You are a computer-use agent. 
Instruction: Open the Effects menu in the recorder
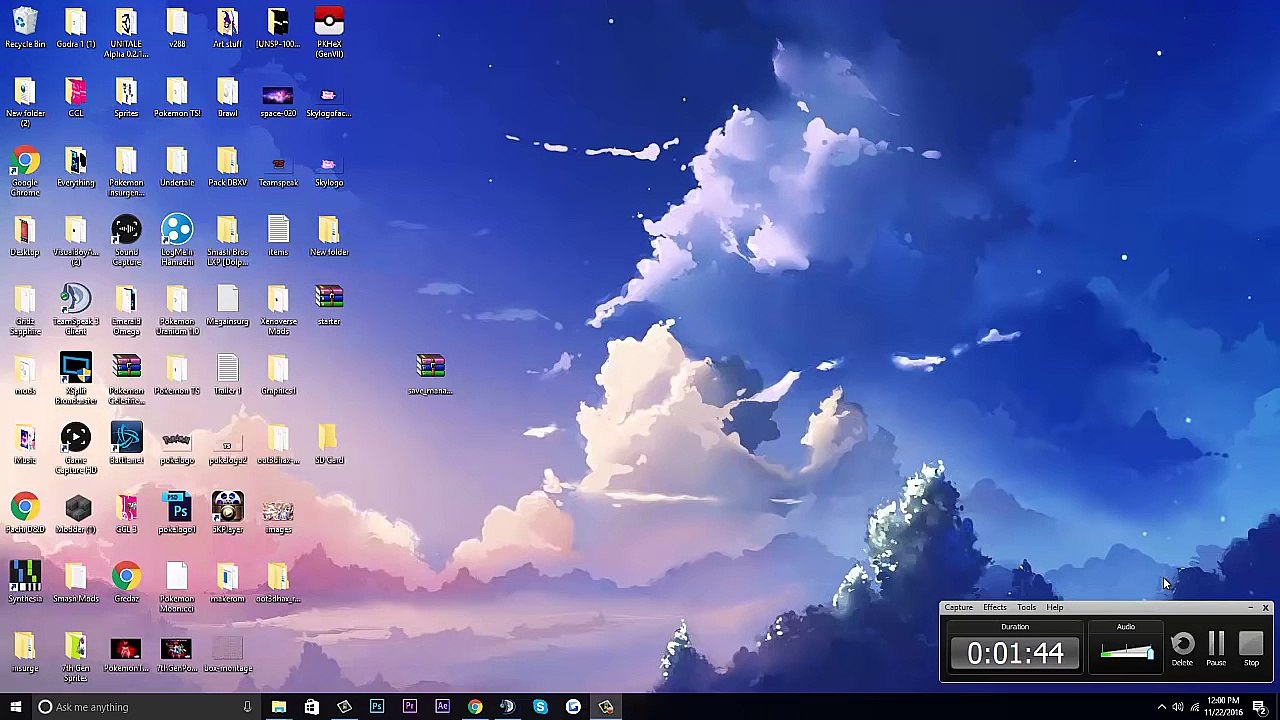click(994, 607)
